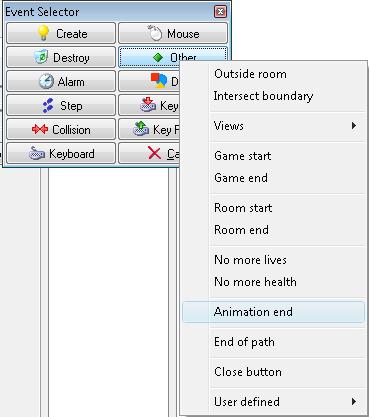Screen dimensions: 369x417
Task: Choose the Destroy event recycle icon
Action: point(42,57)
